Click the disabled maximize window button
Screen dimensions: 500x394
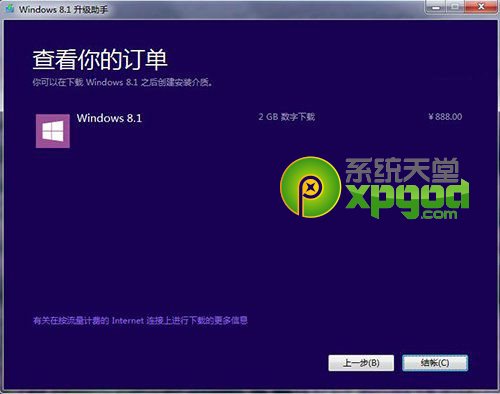455,7
